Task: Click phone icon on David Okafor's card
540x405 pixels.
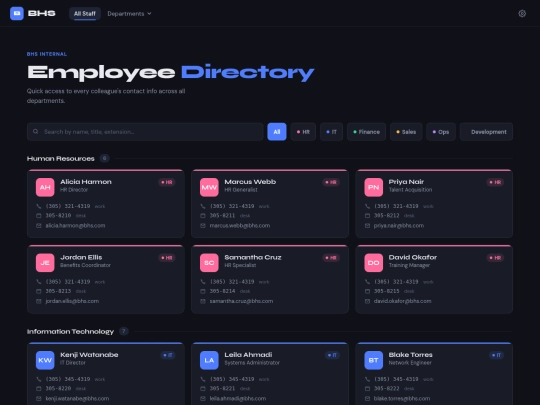Action: click(x=367, y=282)
